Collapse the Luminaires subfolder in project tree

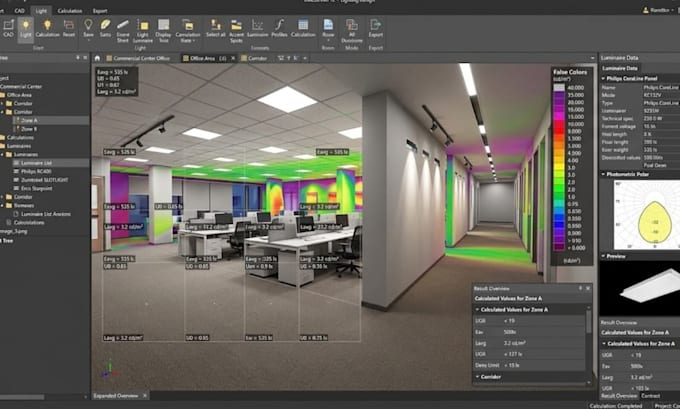[x=2, y=154]
